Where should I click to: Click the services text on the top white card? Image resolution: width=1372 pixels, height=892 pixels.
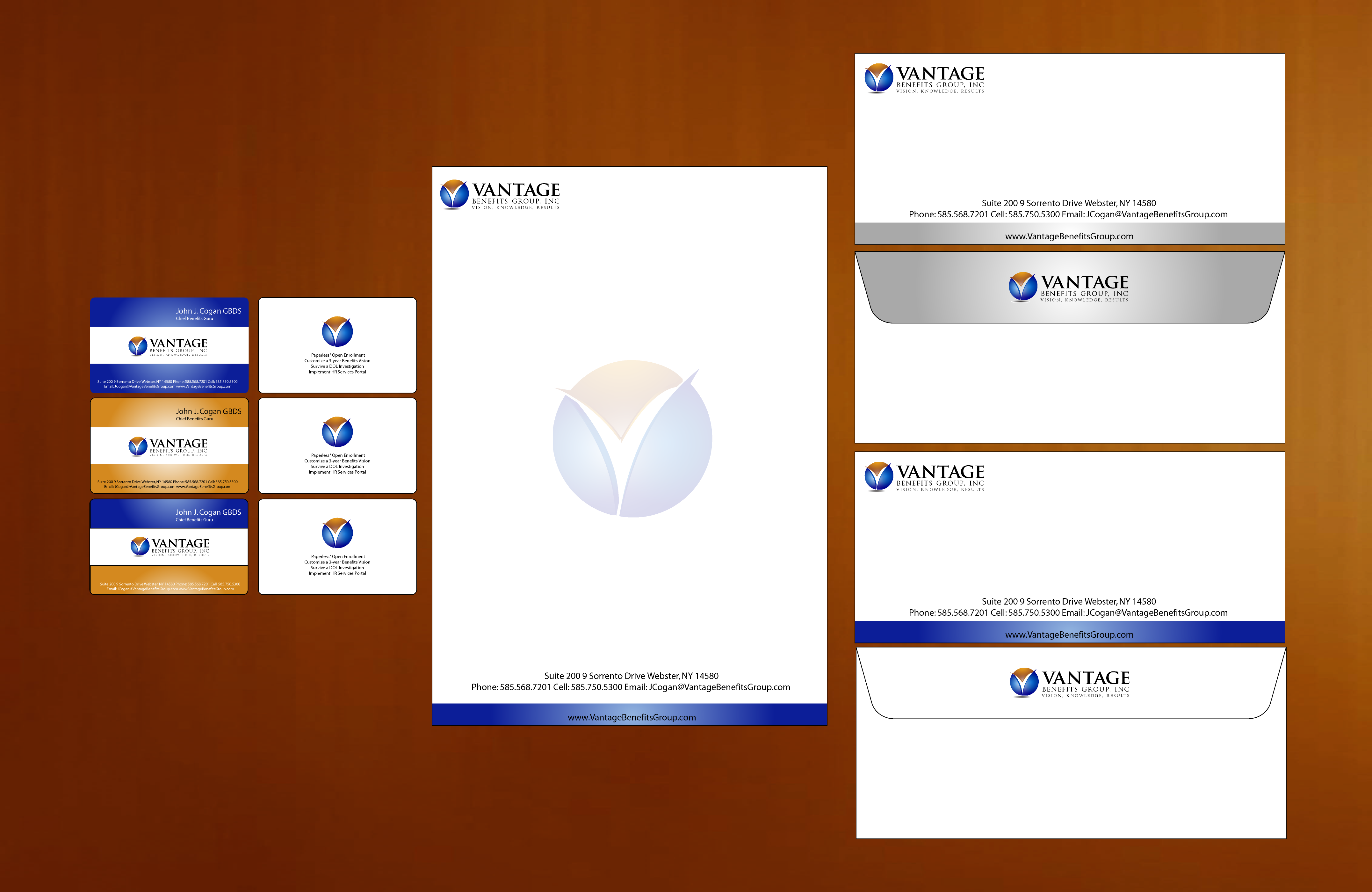pyautogui.click(x=337, y=364)
